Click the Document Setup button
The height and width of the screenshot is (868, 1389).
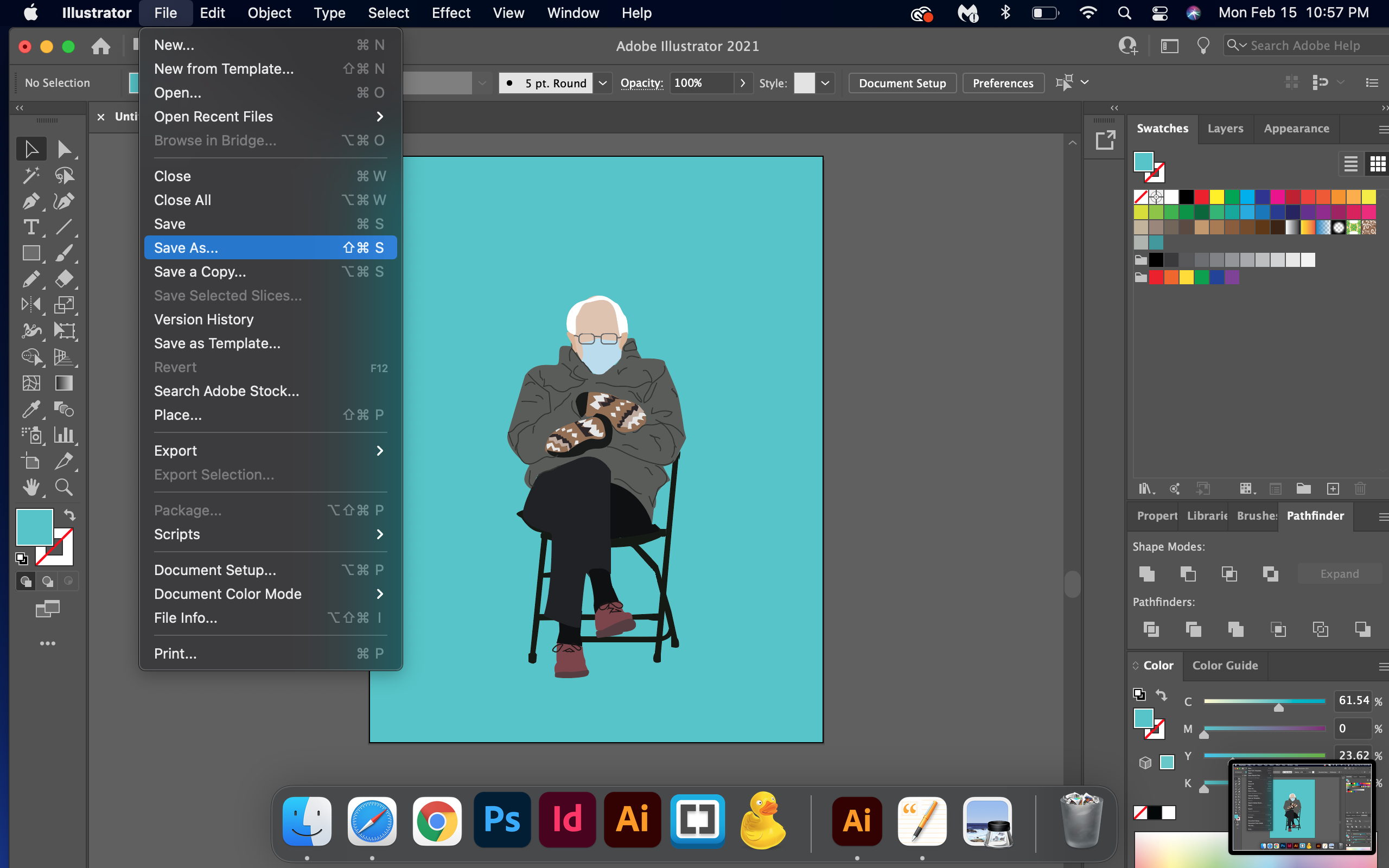point(902,83)
